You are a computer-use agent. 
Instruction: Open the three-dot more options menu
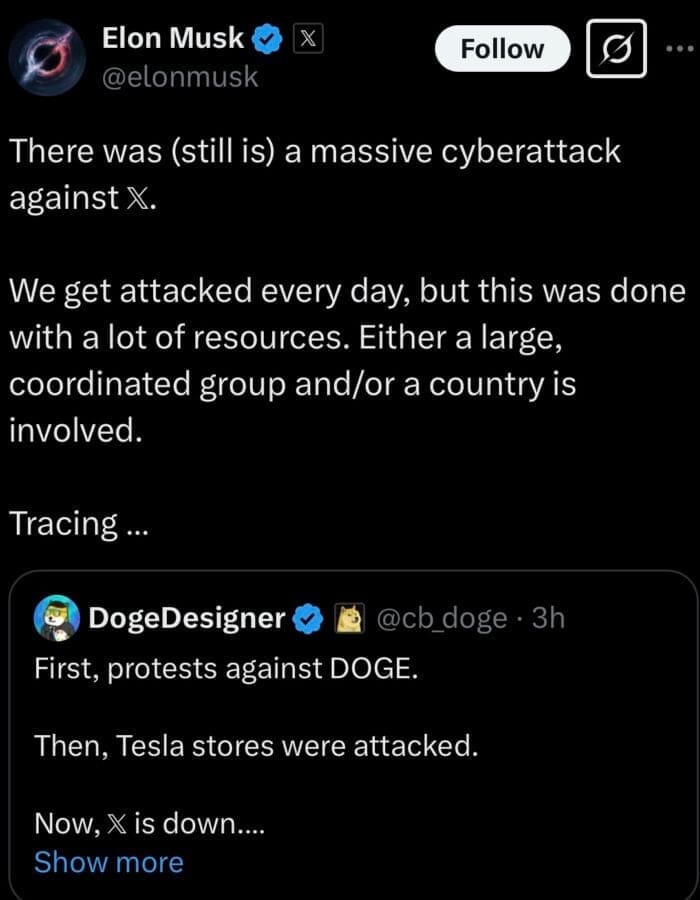(681, 47)
